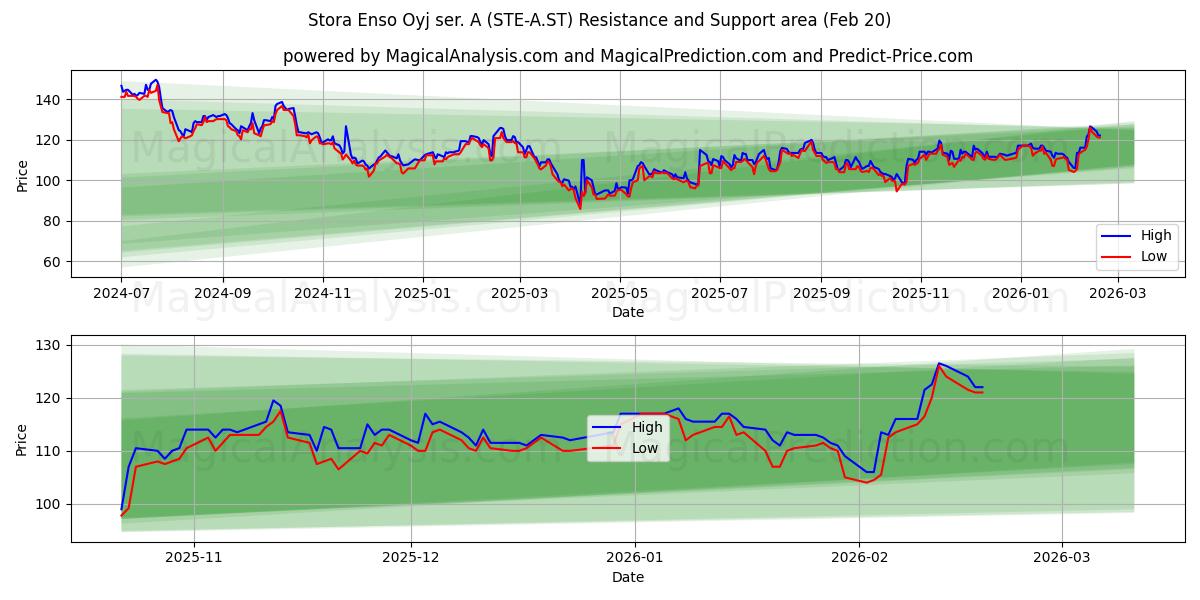Screen dimensions: 1200x600
Task: Click the '2024-09' tick label
Action: click(222, 294)
